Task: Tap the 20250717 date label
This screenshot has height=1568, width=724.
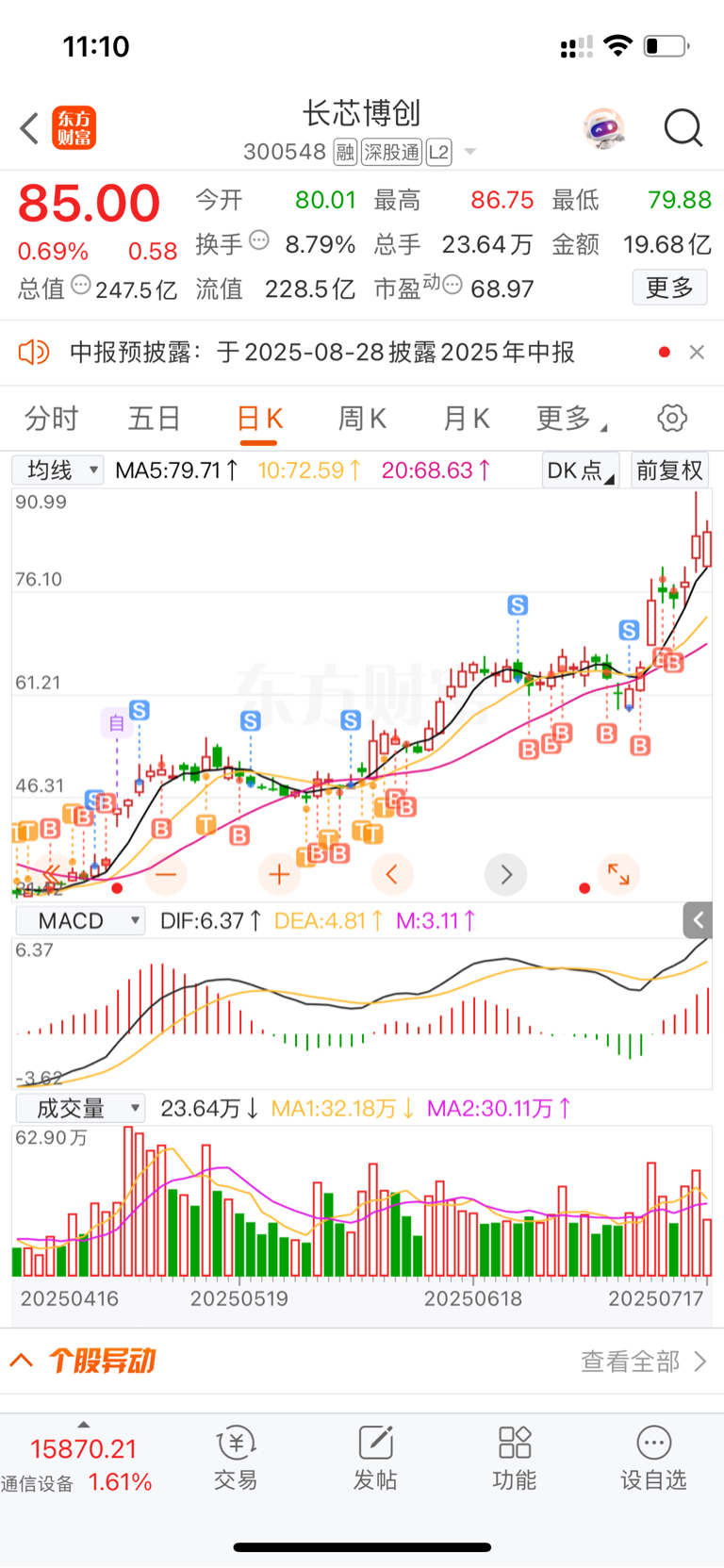Action: point(656,1298)
